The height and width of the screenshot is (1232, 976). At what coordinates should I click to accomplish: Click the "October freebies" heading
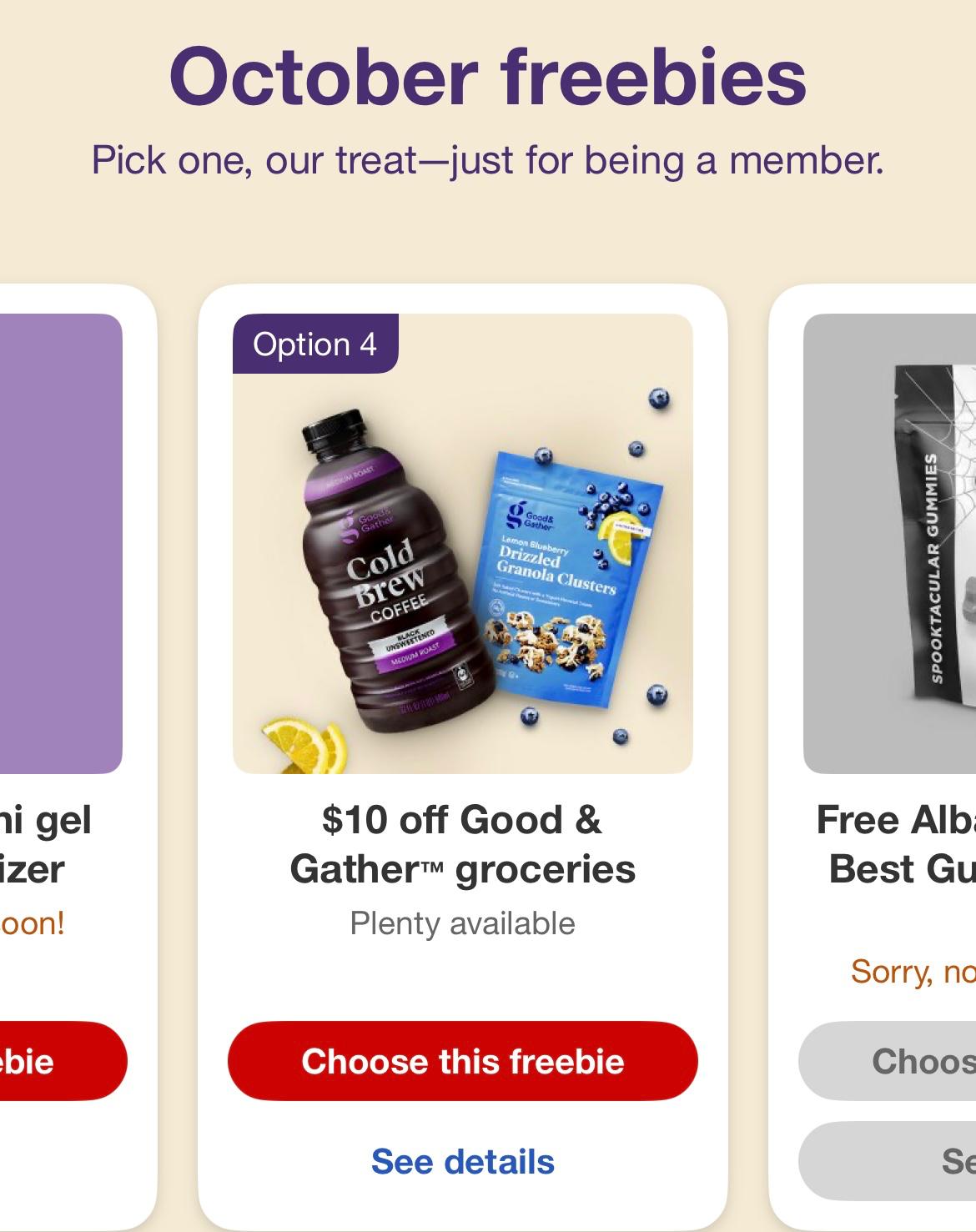(x=488, y=77)
